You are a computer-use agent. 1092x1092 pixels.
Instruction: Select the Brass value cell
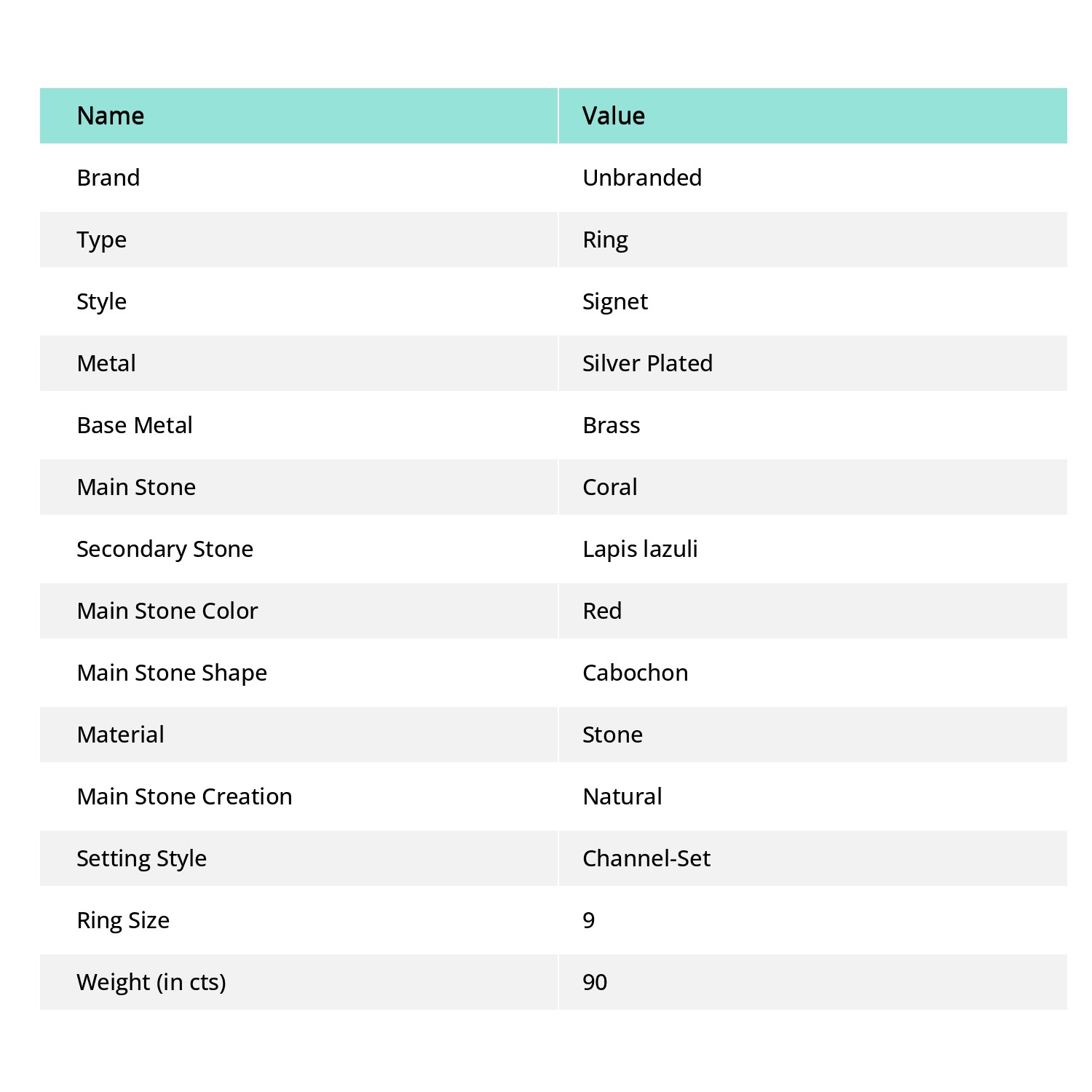click(612, 425)
